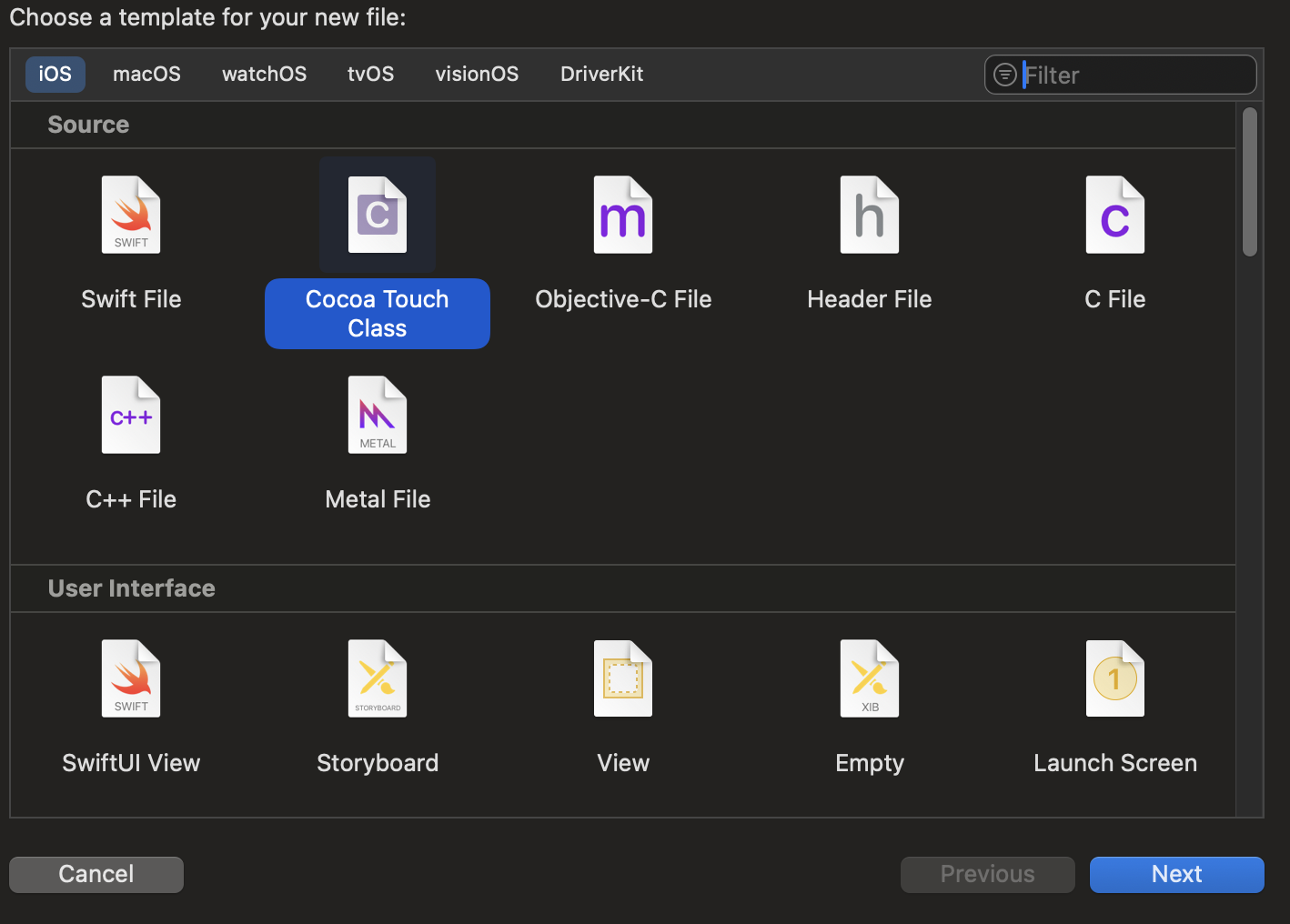The width and height of the screenshot is (1290, 924).
Task: Select the Swift File template icon
Action: (131, 215)
